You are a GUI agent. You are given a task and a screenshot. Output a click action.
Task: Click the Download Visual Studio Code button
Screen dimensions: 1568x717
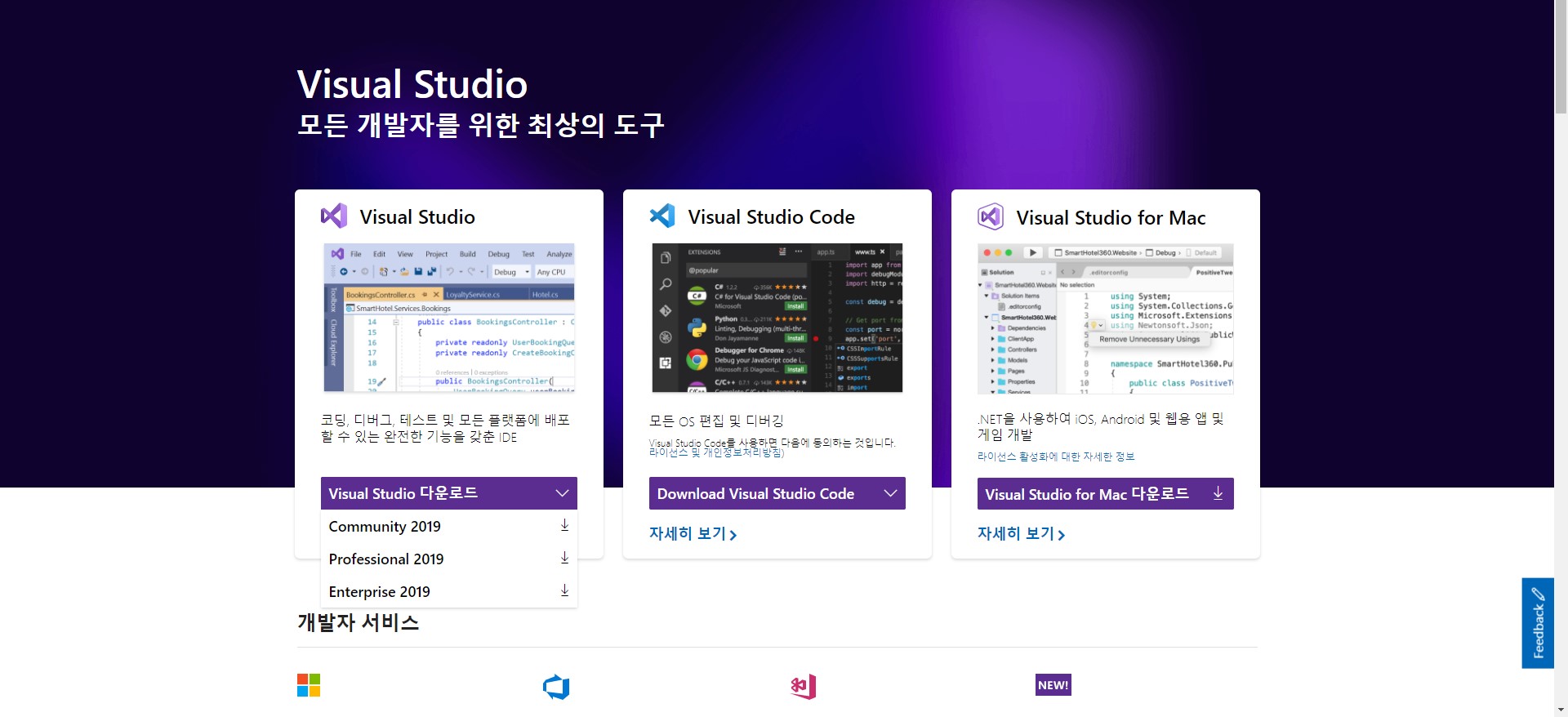pos(777,493)
